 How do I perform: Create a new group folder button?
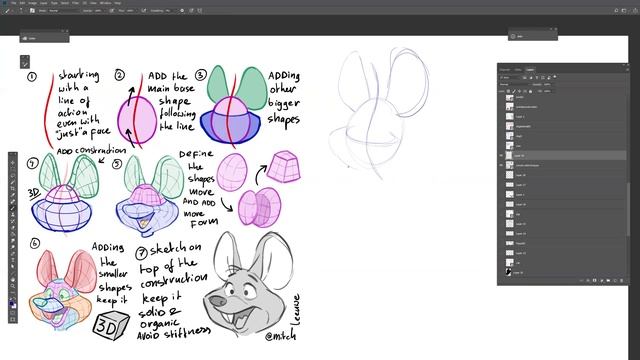[x=608, y=280]
